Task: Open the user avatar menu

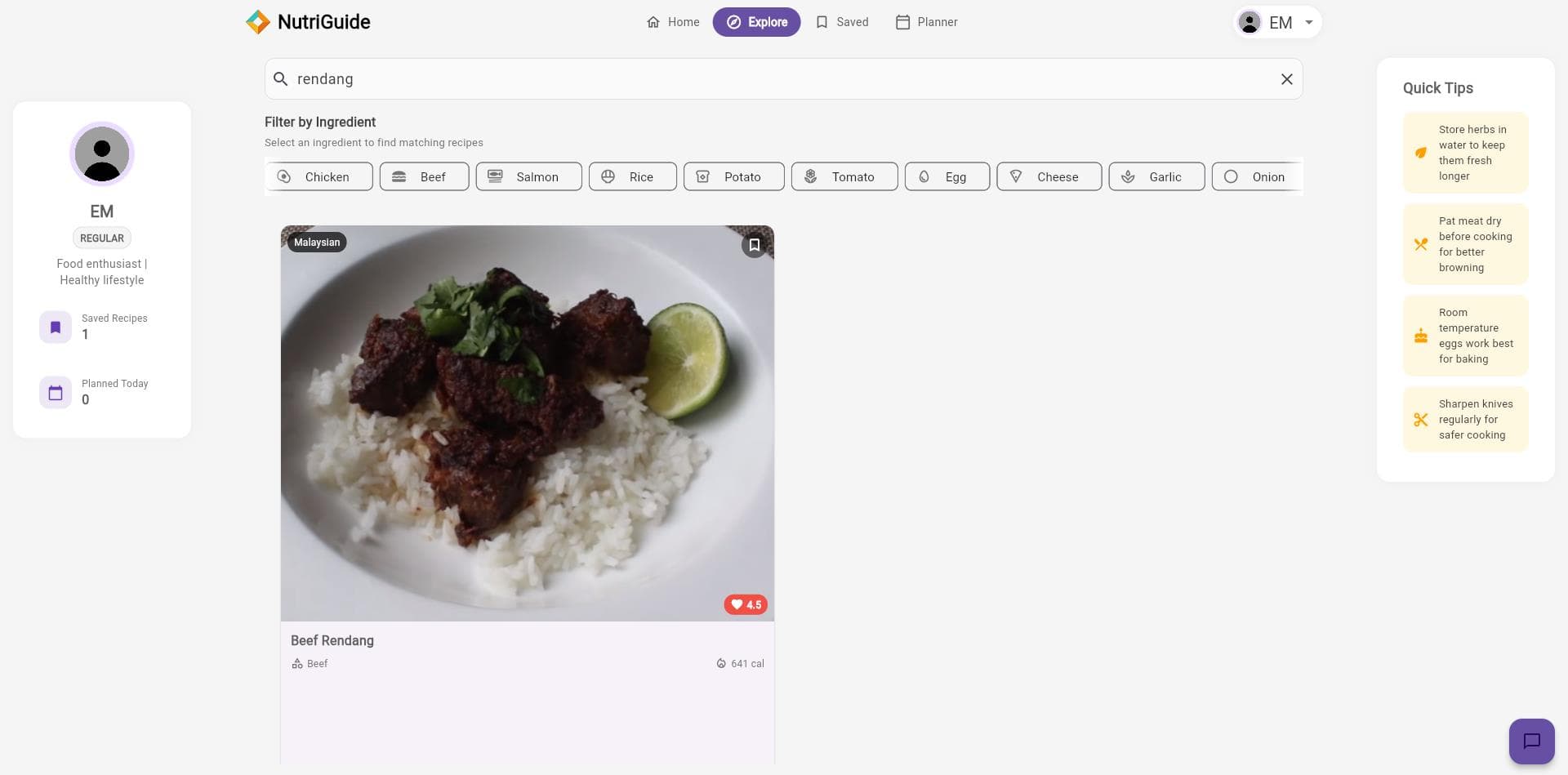Action: coord(1249,22)
